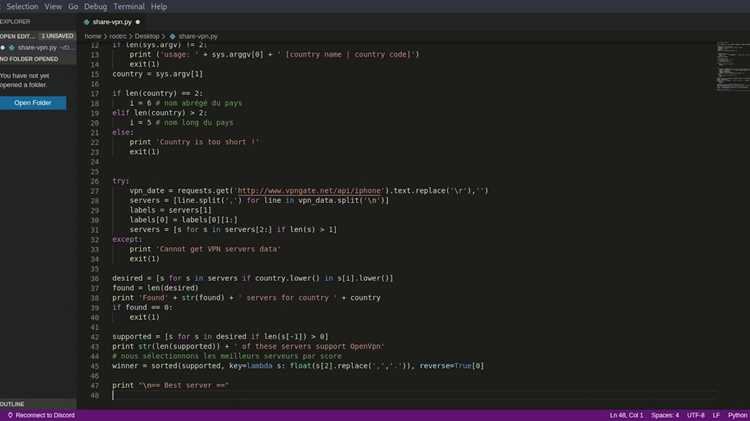Click the Open Folder button

(33, 103)
